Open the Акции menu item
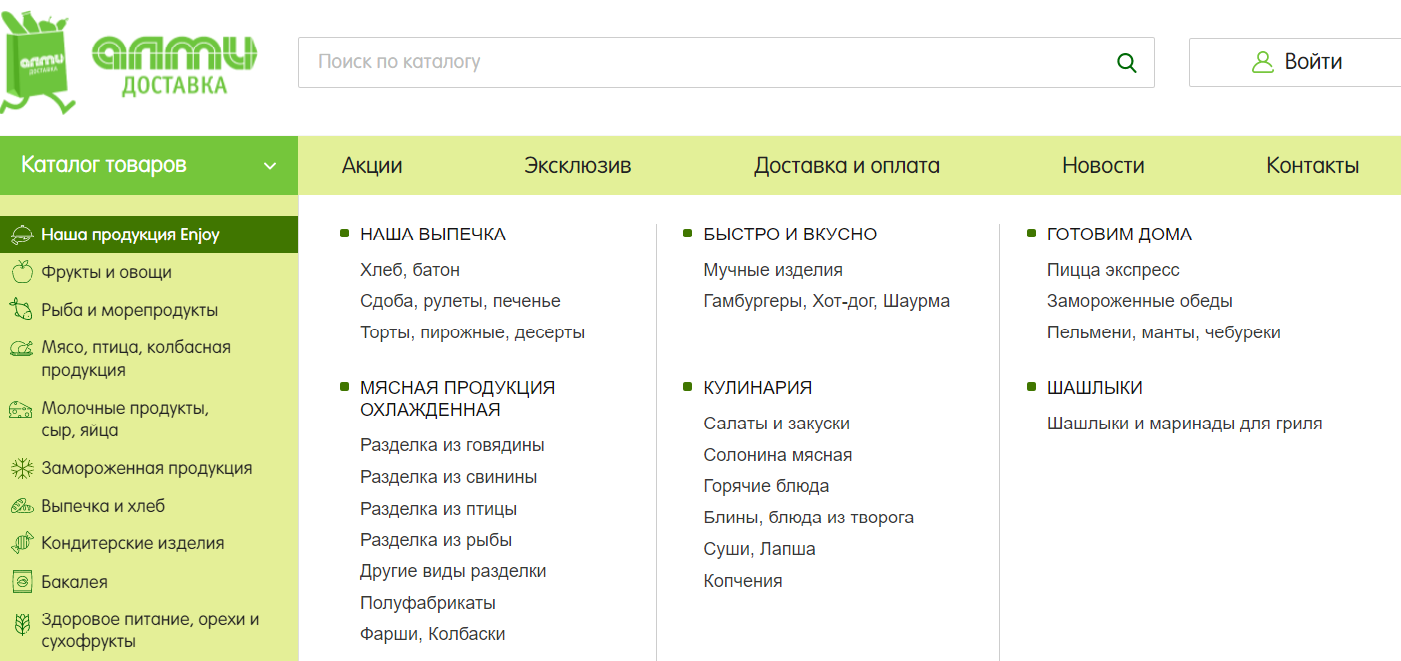The width and height of the screenshot is (1401, 661). point(372,166)
